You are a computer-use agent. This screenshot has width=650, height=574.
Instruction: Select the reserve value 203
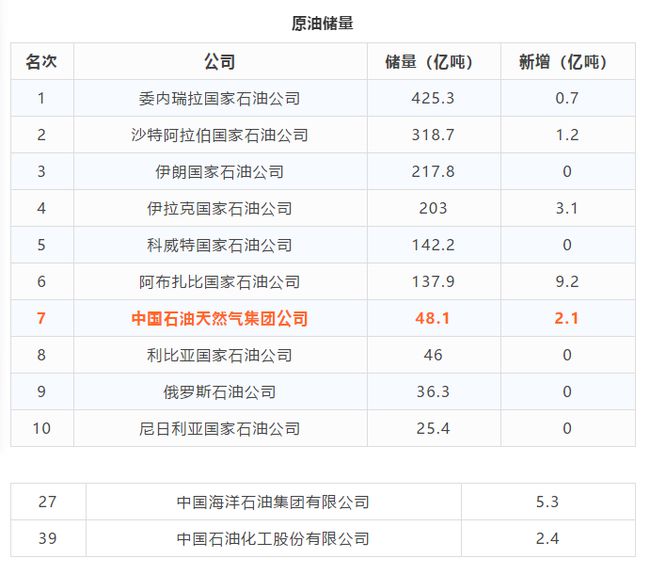(x=433, y=208)
